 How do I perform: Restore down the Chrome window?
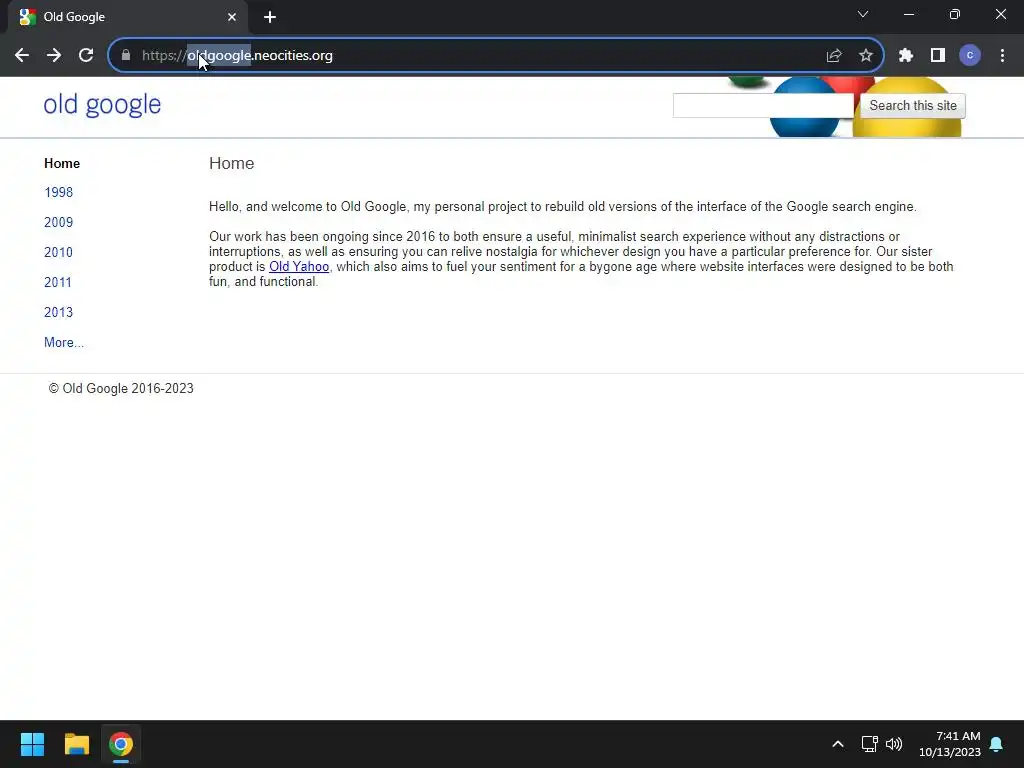click(955, 14)
